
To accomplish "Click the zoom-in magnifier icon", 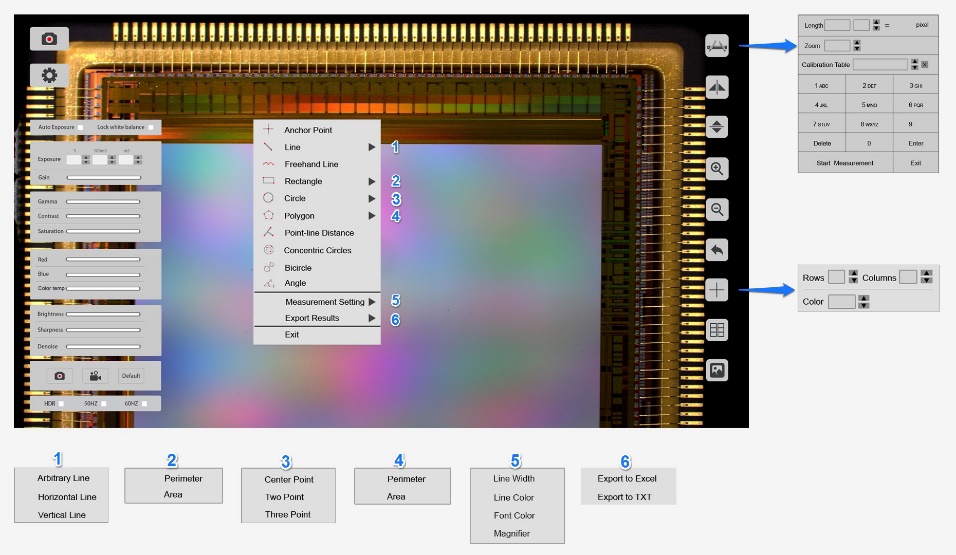I will pos(717,169).
